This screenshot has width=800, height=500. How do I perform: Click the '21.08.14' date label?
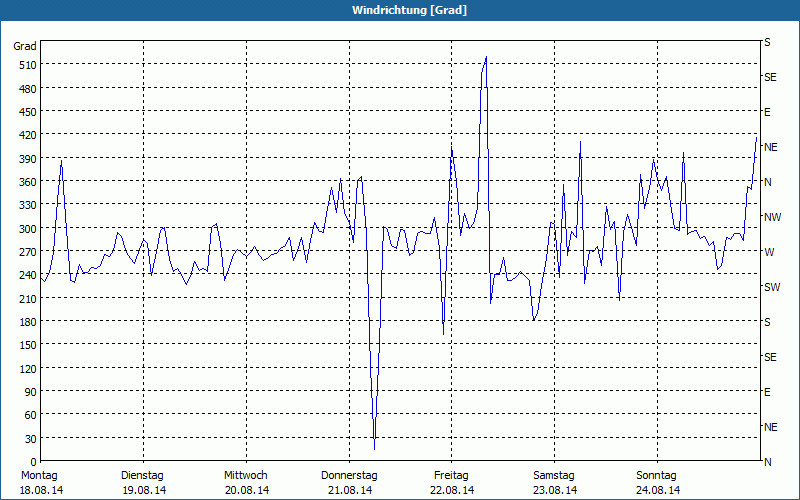click(x=350, y=490)
